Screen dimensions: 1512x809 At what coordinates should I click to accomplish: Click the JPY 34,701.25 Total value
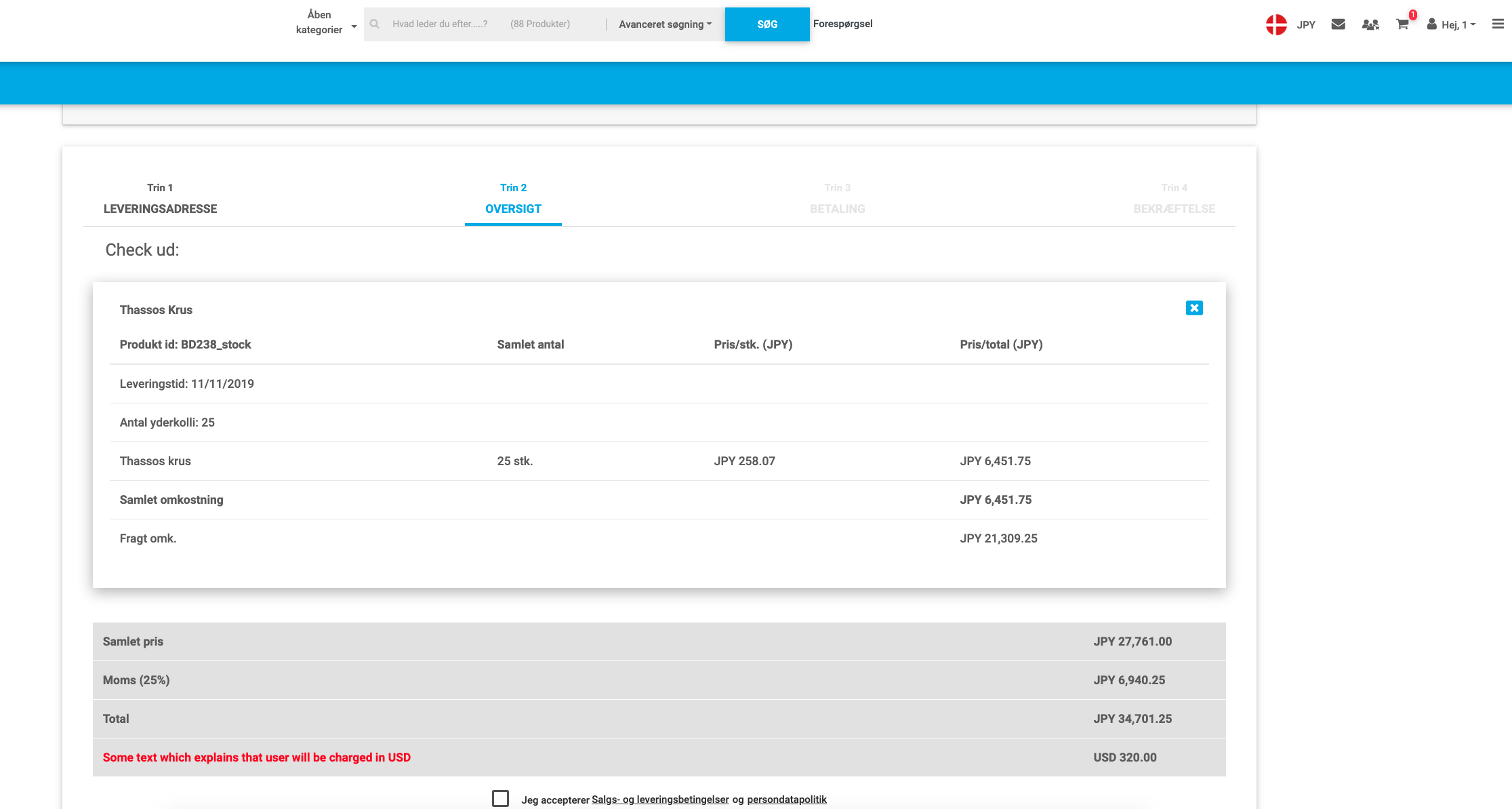[1132, 719]
